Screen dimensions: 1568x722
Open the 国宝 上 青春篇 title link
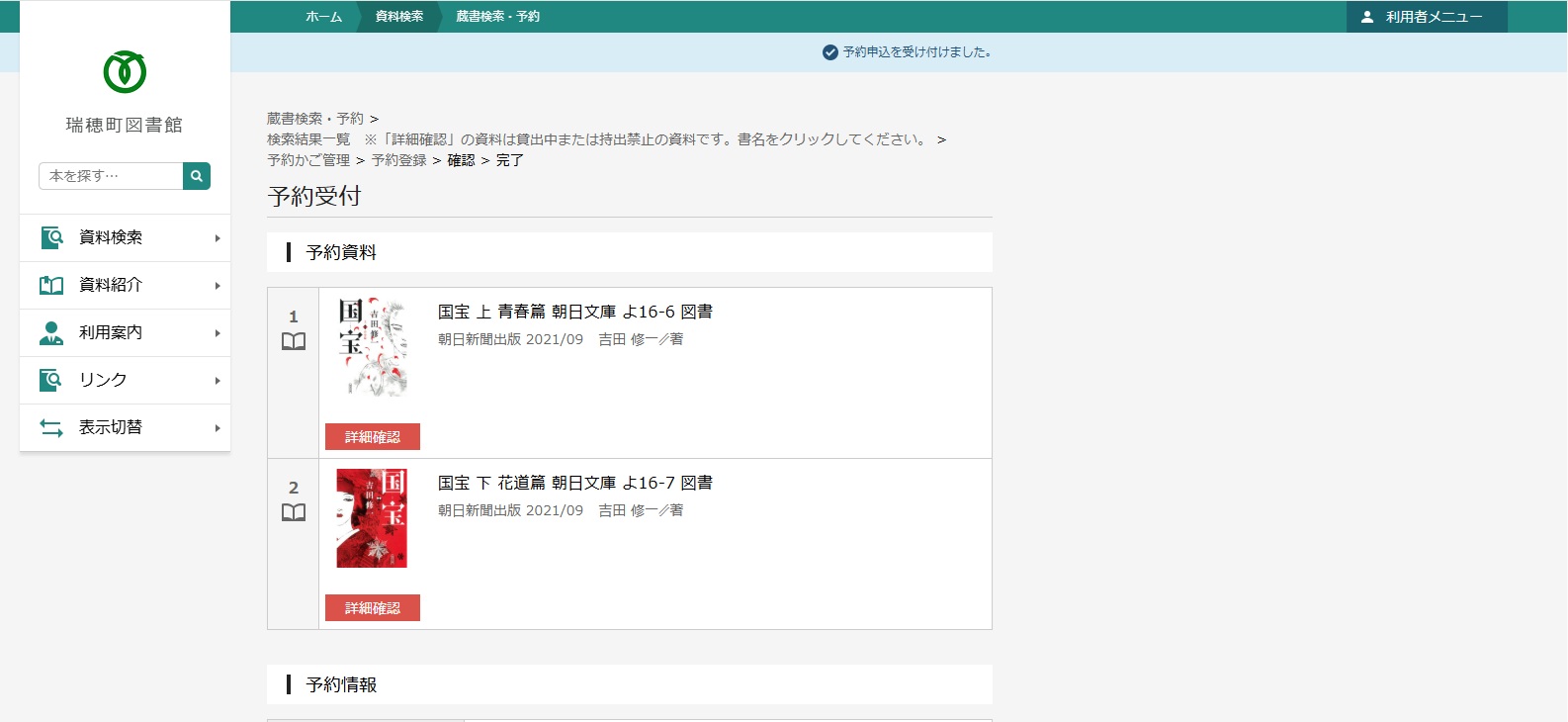tap(574, 312)
